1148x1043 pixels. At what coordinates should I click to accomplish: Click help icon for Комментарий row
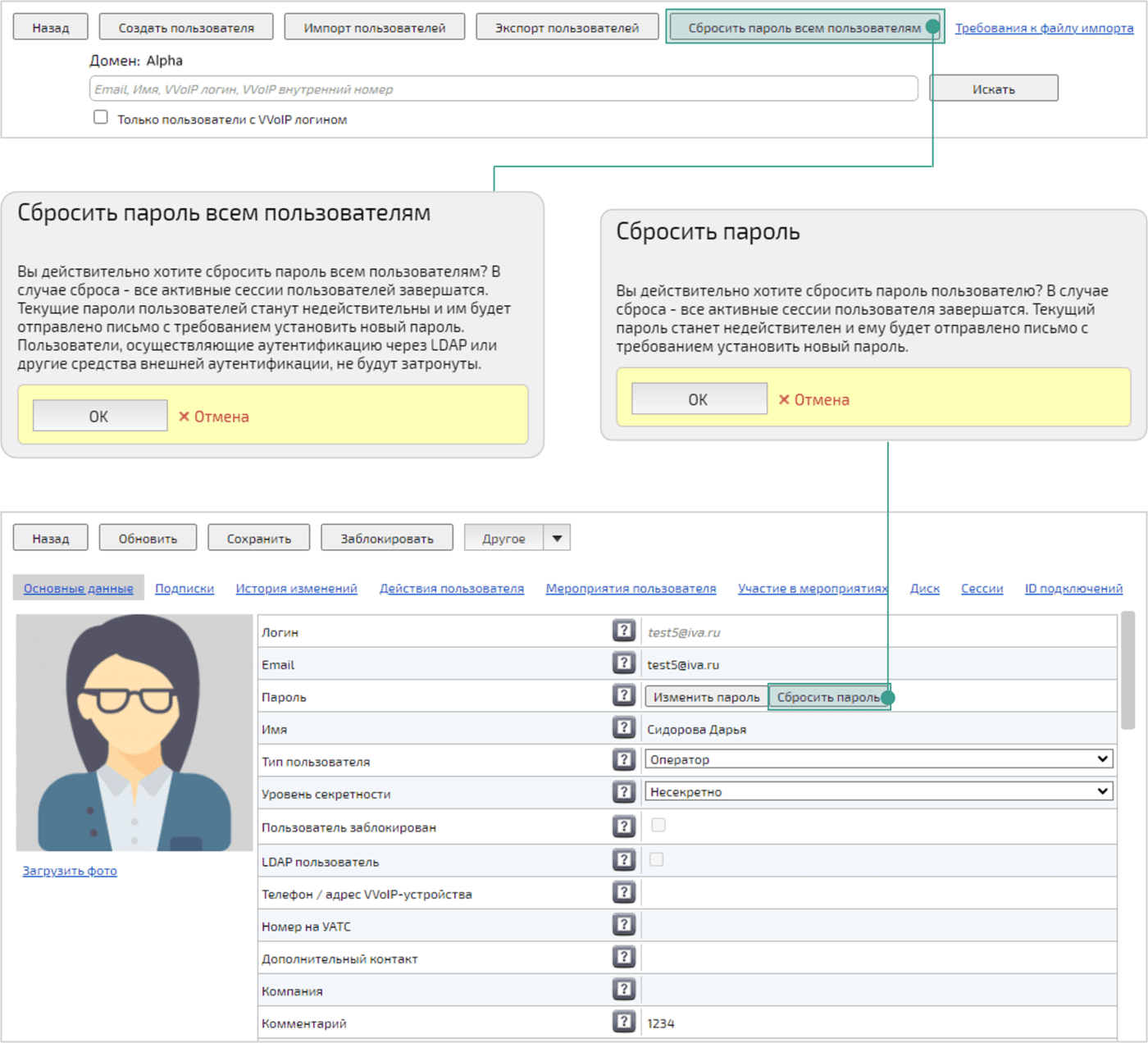(x=623, y=1022)
